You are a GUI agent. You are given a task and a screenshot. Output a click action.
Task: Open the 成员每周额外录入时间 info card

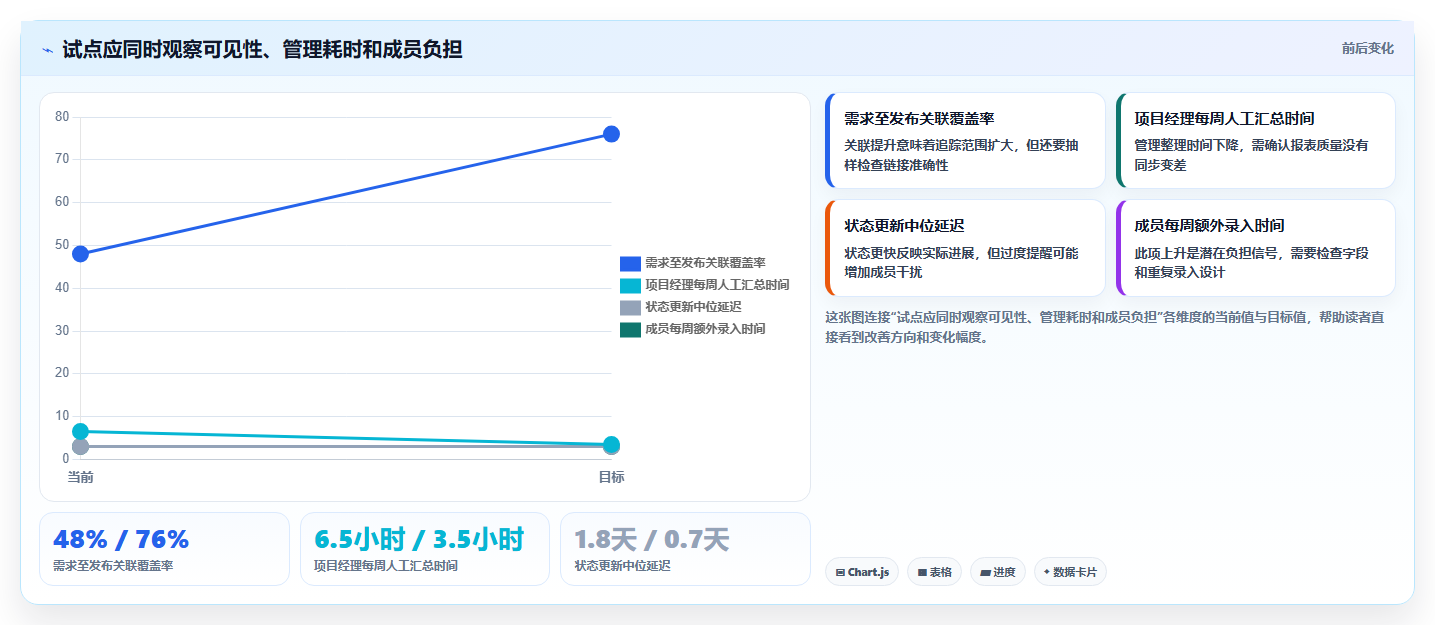click(1255, 248)
